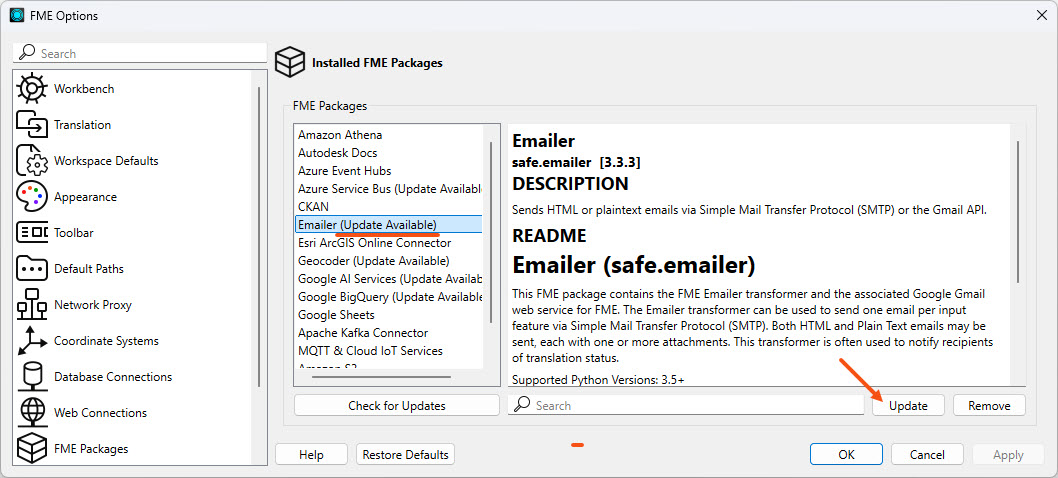
Task: Click the package list horizontal scrollbar
Action: (x=381, y=375)
